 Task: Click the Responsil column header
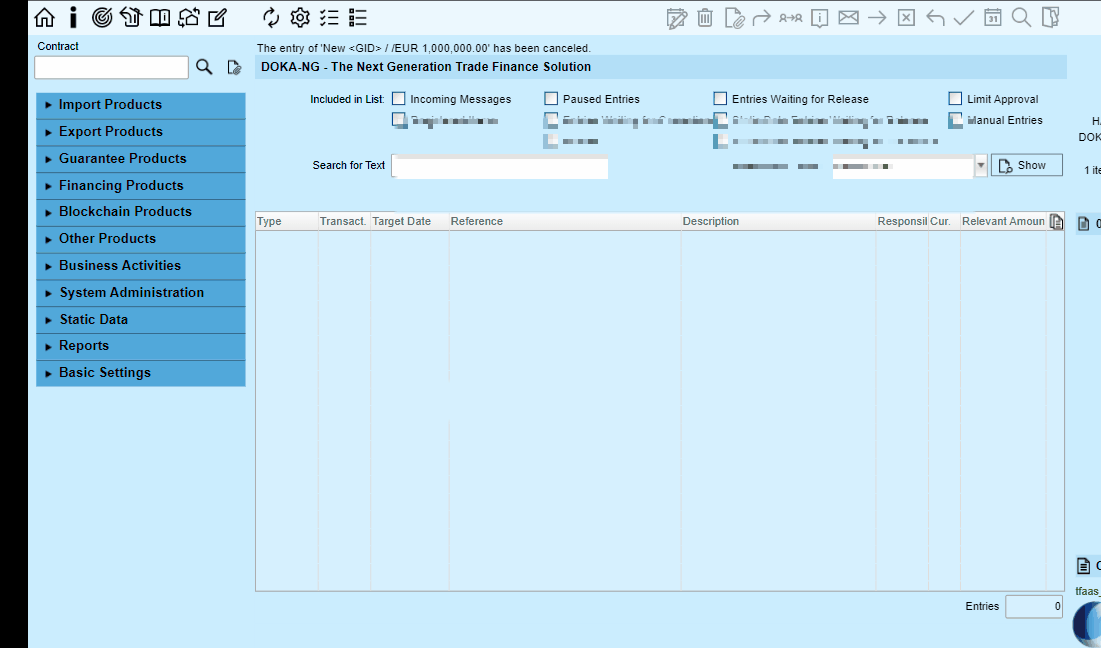(x=902, y=221)
